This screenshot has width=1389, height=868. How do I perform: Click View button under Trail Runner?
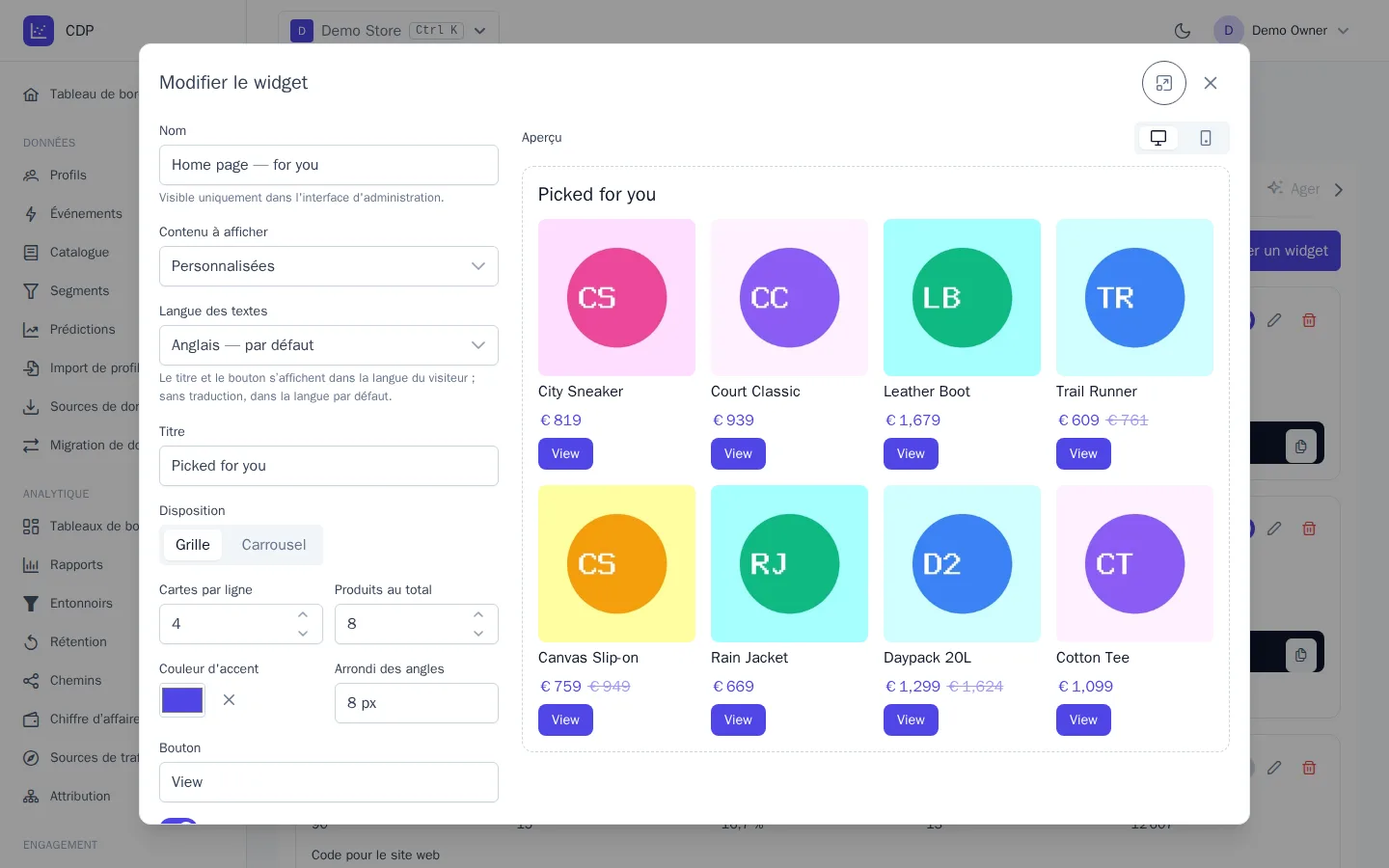point(1083,454)
